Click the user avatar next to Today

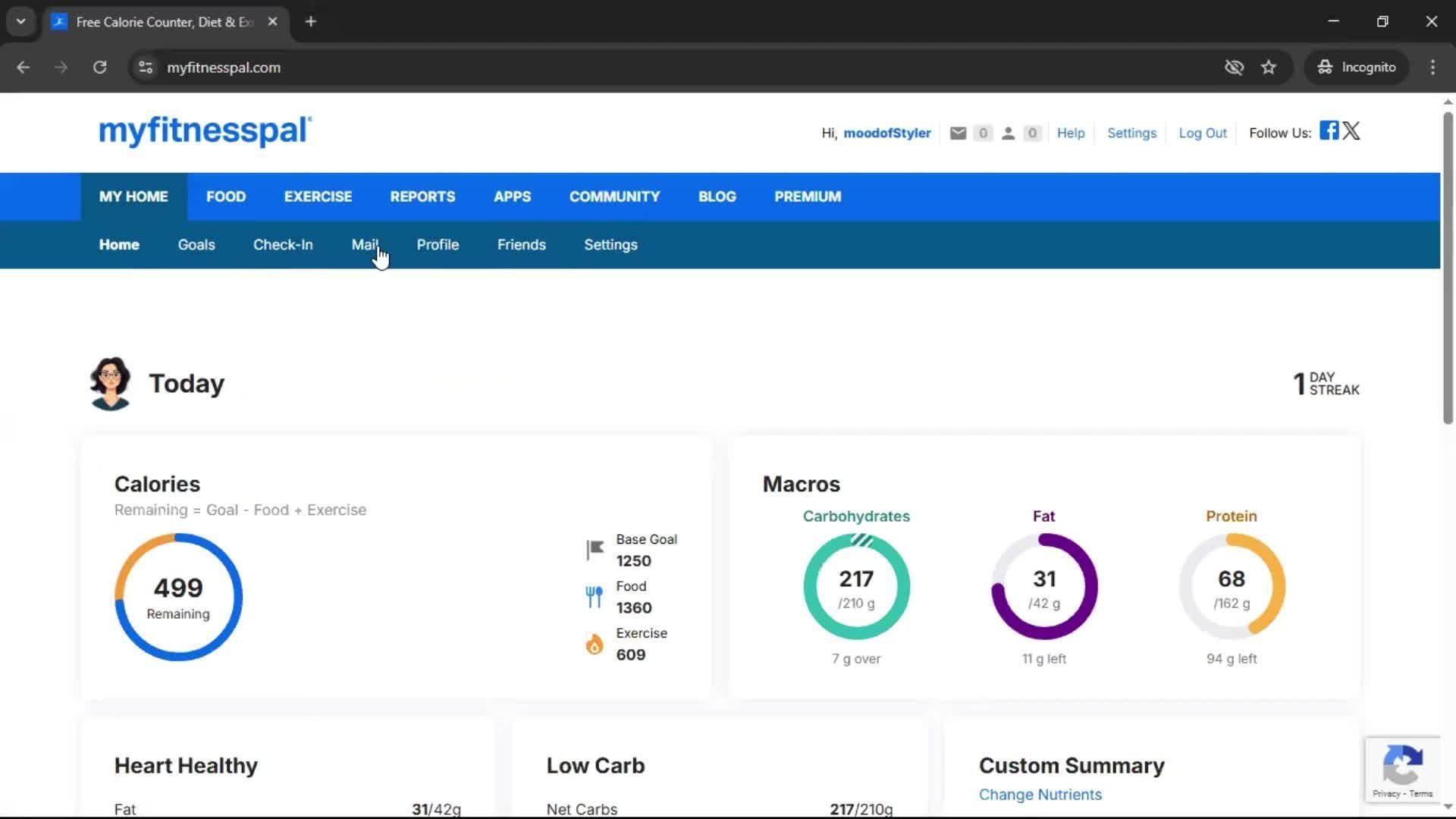click(111, 384)
